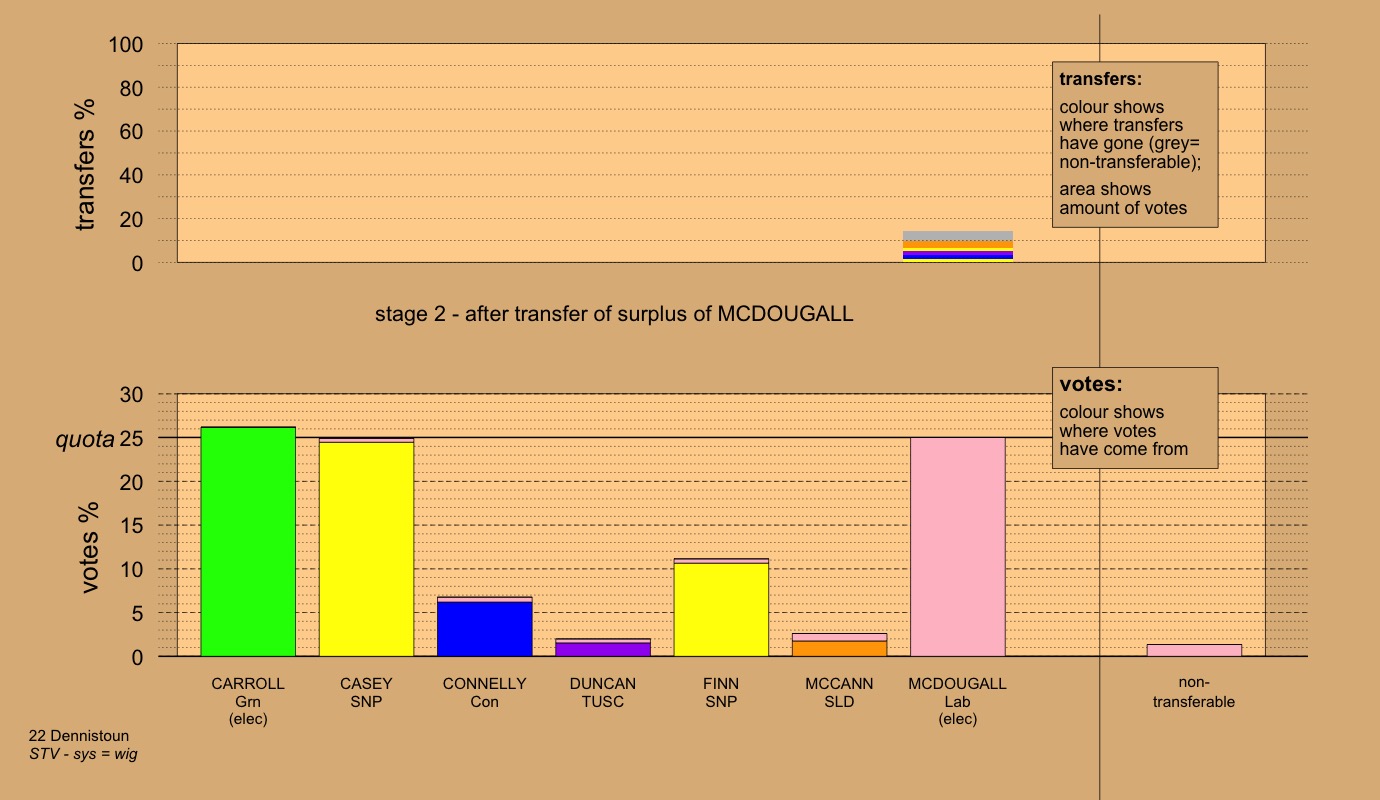Click the blue CONNELLY votes bar

485,629
